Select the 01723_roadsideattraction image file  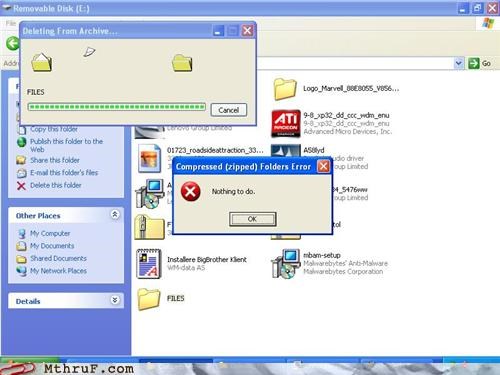point(149,158)
